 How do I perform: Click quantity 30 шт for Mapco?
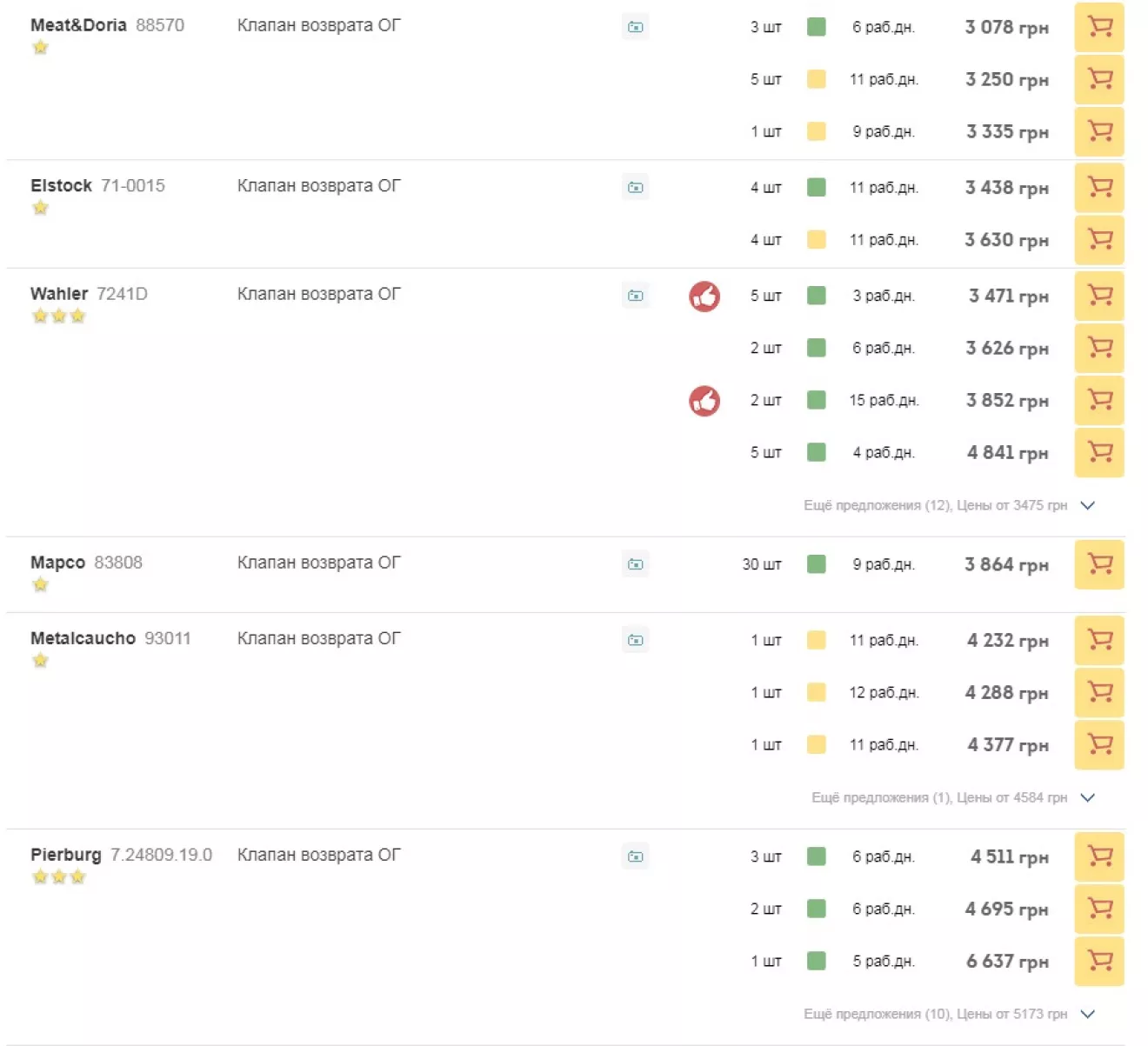762,564
